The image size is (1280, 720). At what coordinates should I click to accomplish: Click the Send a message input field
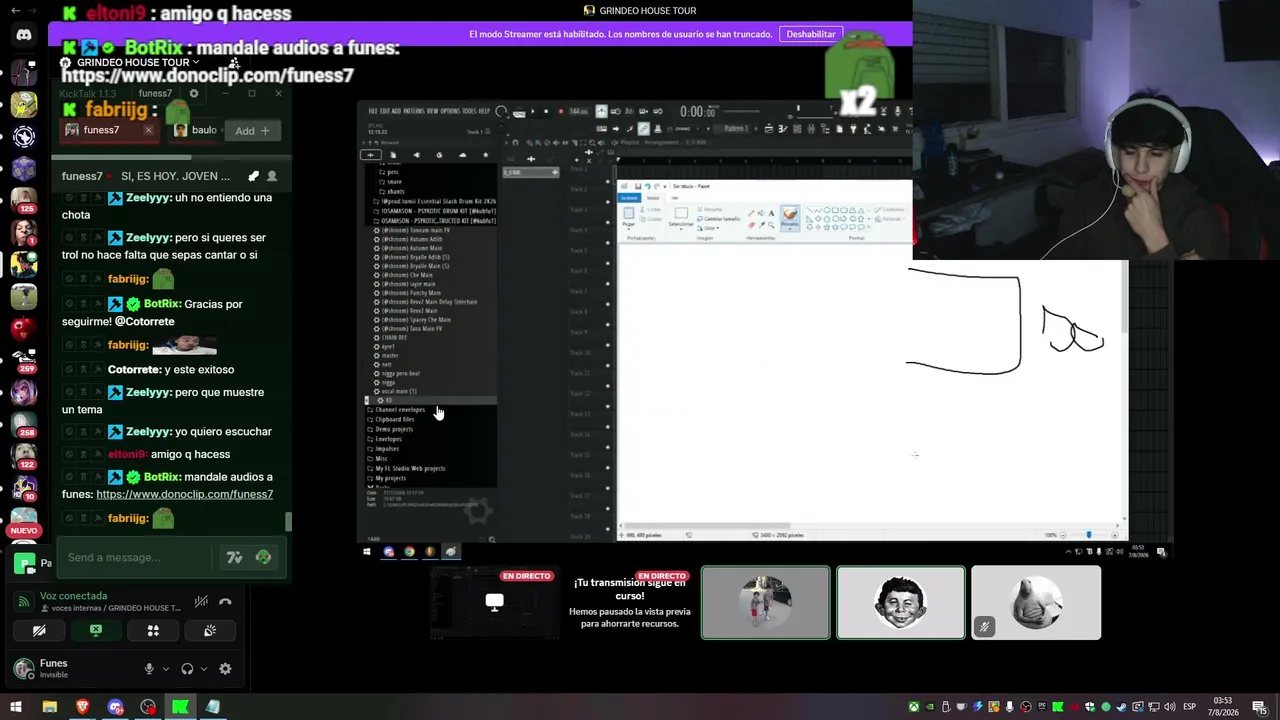click(x=135, y=557)
